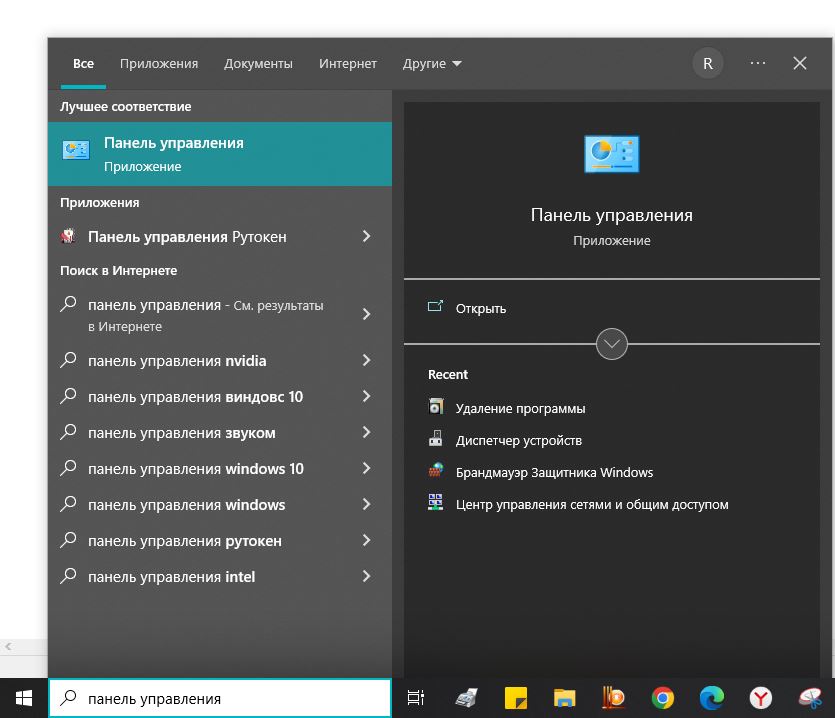This screenshot has height=718, width=835.
Task: Click the user account avatar R
Action: click(708, 63)
